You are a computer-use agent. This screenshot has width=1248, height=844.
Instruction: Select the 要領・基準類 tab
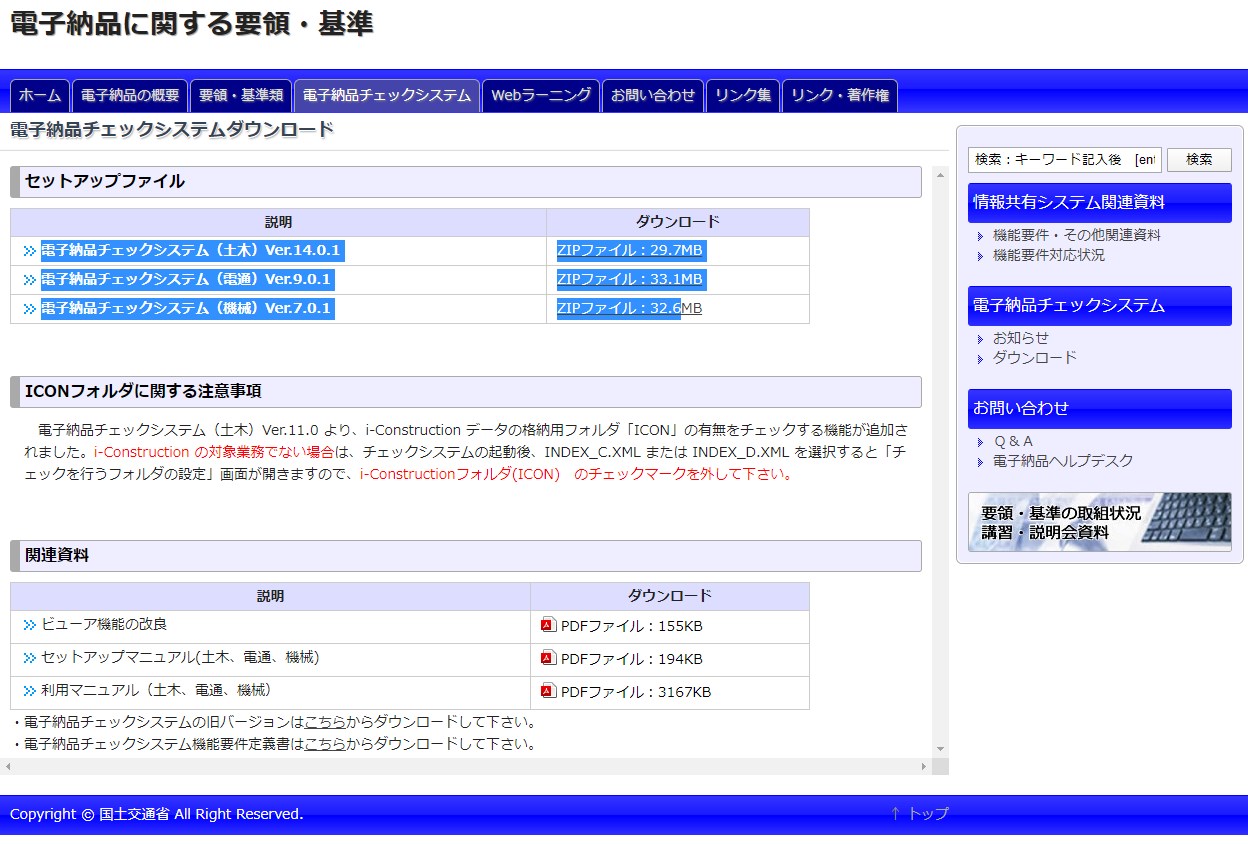coord(241,96)
